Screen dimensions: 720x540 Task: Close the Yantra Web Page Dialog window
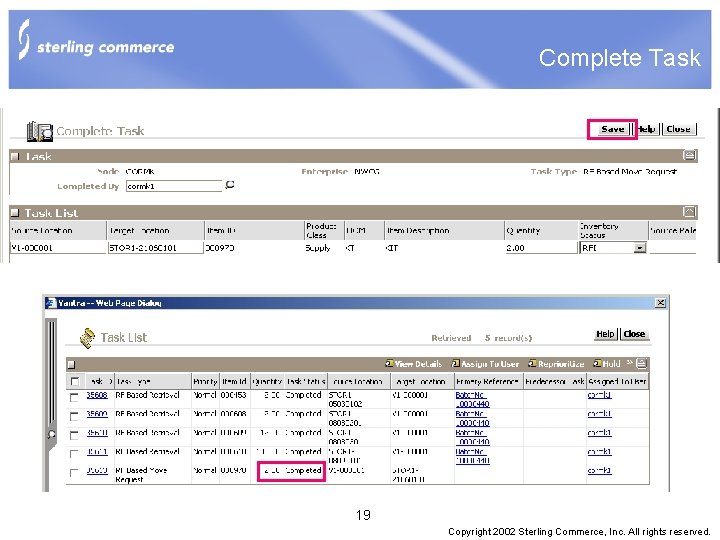660,303
